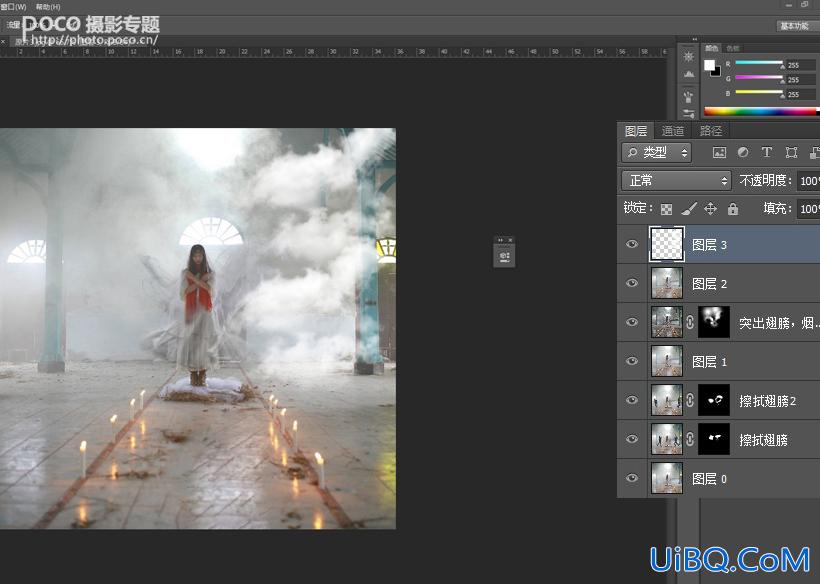The height and width of the screenshot is (584, 820).
Task: Hide 图层 3 with its eye icon
Action: tap(632, 244)
